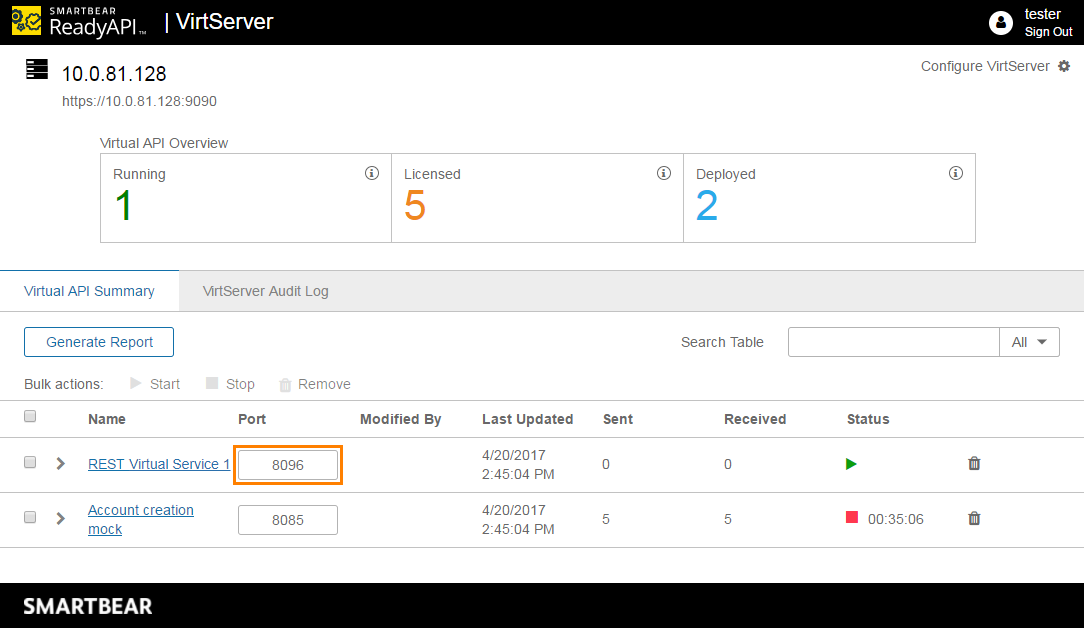
Task: Open the All search filter dropdown
Action: (1029, 341)
